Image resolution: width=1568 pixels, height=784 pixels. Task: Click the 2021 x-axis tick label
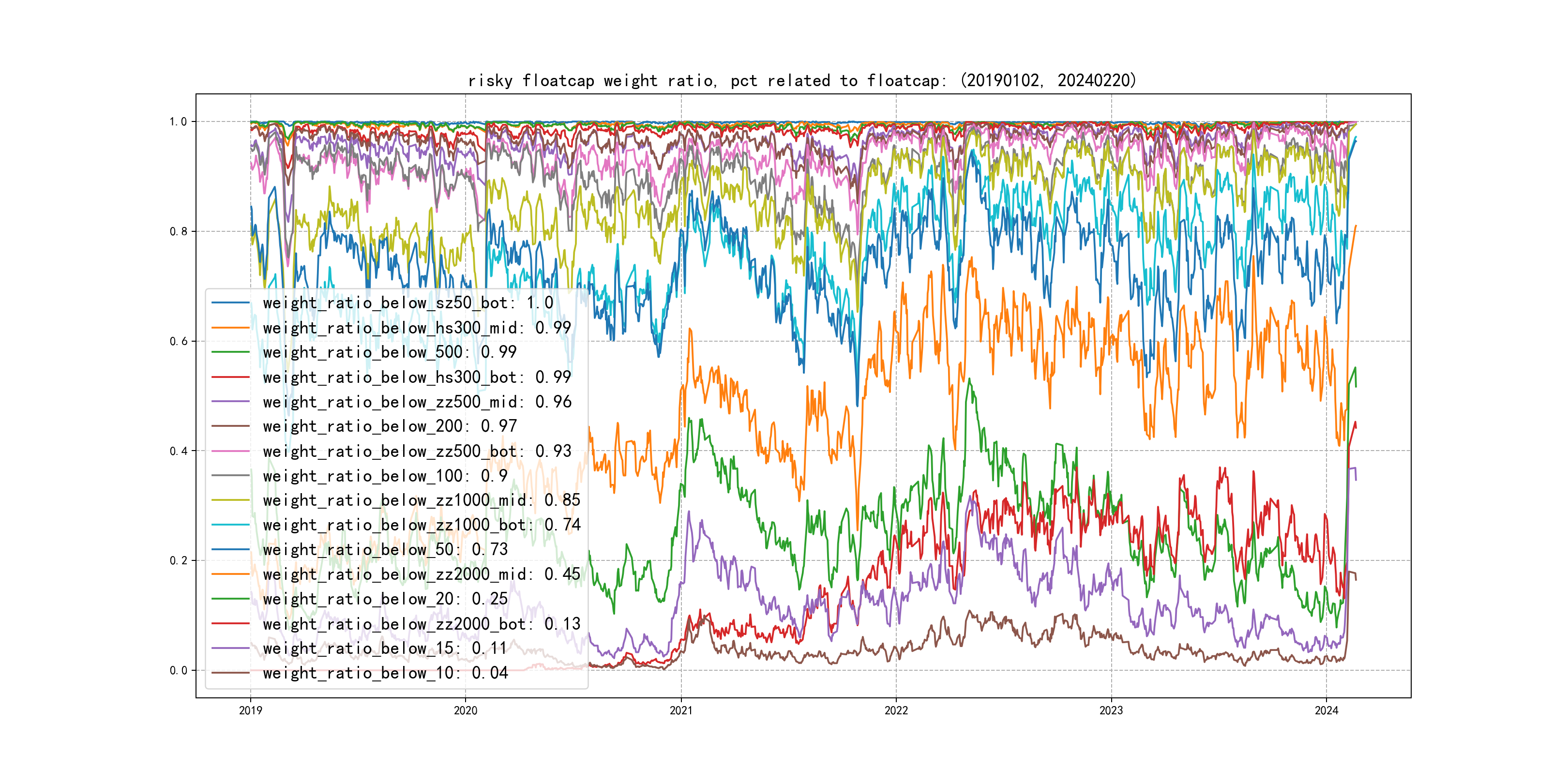[x=680, y=710]
